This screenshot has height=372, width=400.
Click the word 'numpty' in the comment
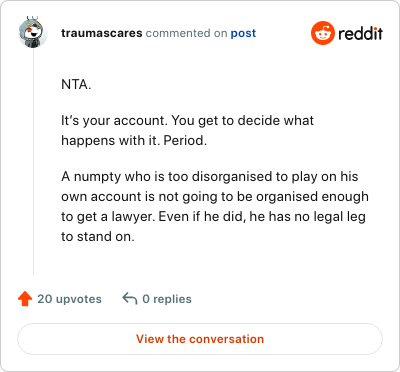97,177
